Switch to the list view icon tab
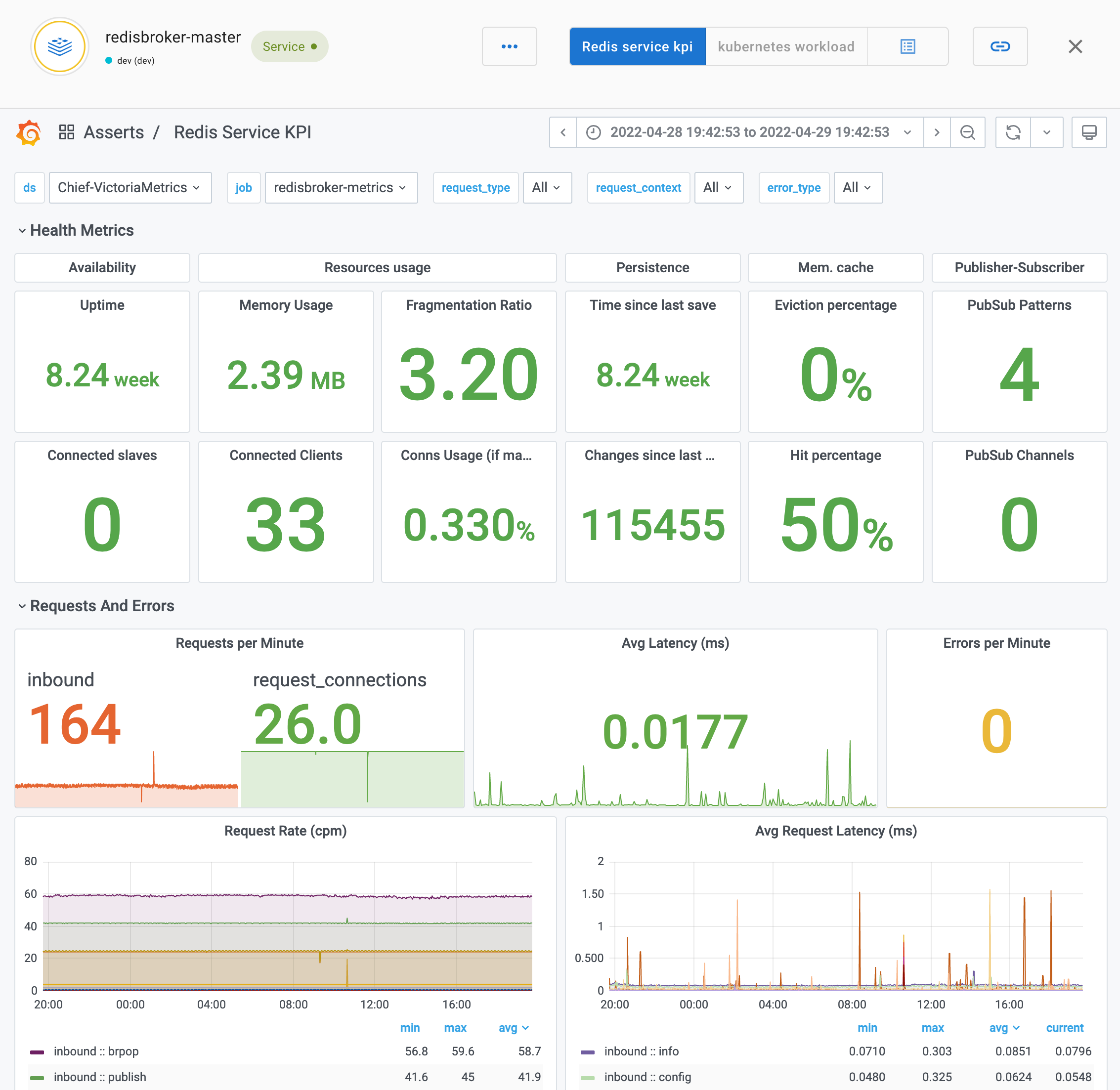1120x1090 pixels. click(x=907, y=46)
